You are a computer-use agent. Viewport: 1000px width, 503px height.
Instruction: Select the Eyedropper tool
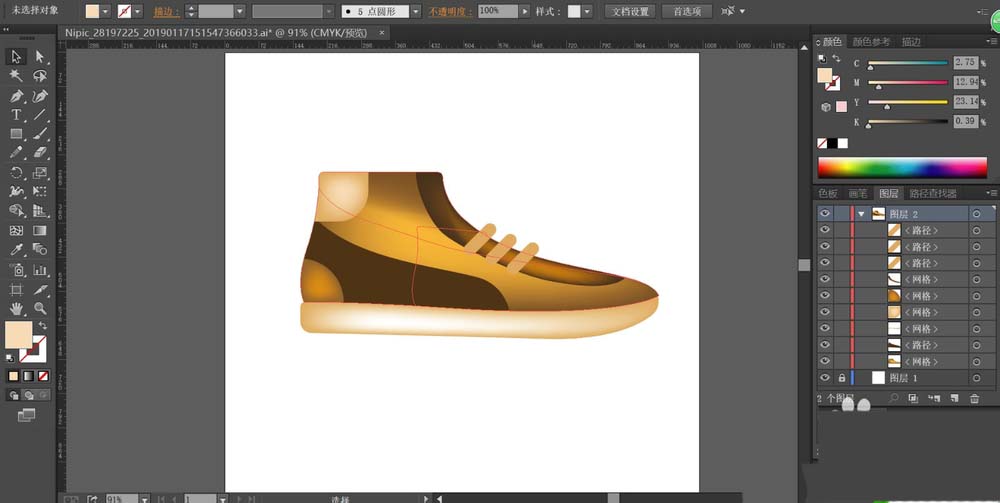(x=16, y=249)
